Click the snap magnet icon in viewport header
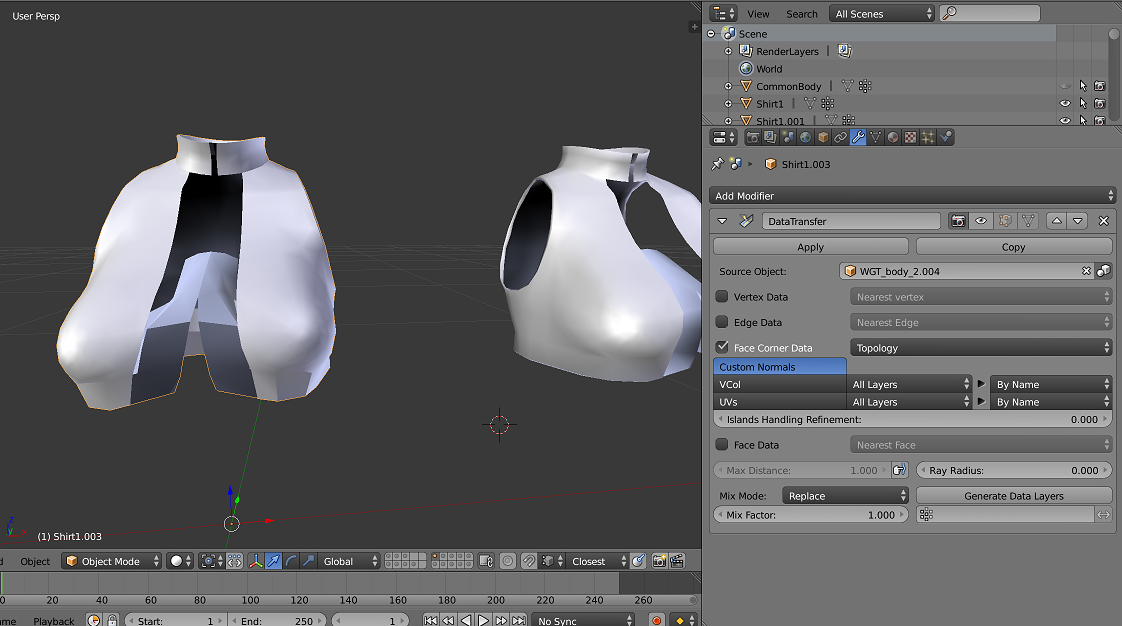 click(529, 562)
